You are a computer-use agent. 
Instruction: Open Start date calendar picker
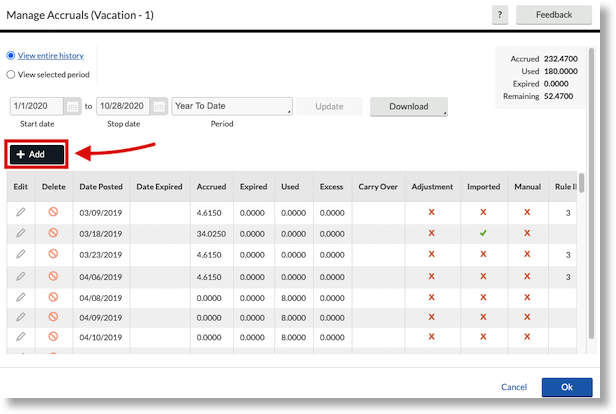coord(72,106)
